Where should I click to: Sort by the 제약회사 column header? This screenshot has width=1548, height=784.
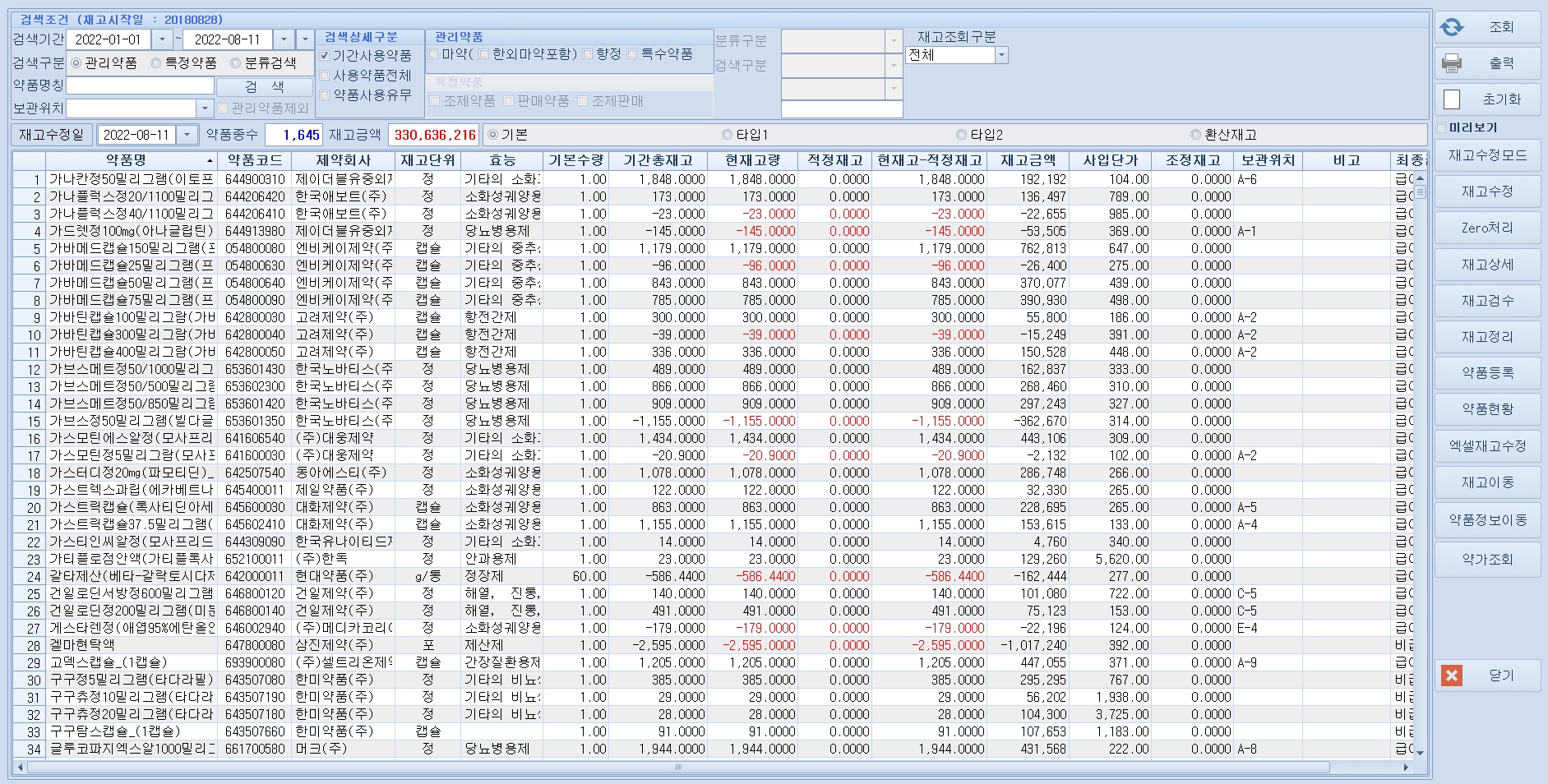point(343,160)
